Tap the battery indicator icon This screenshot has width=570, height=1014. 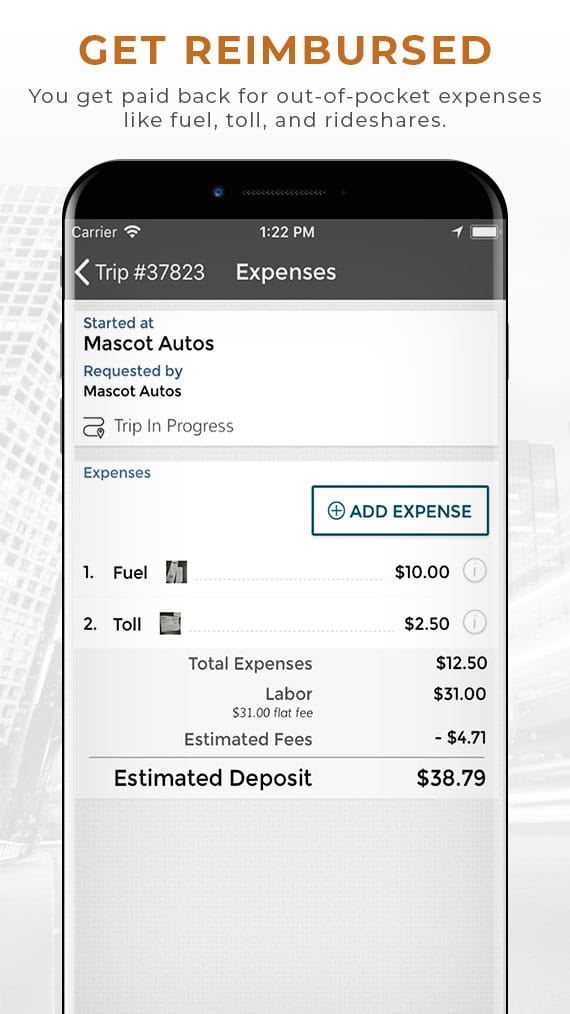click(x=485, y=232)
